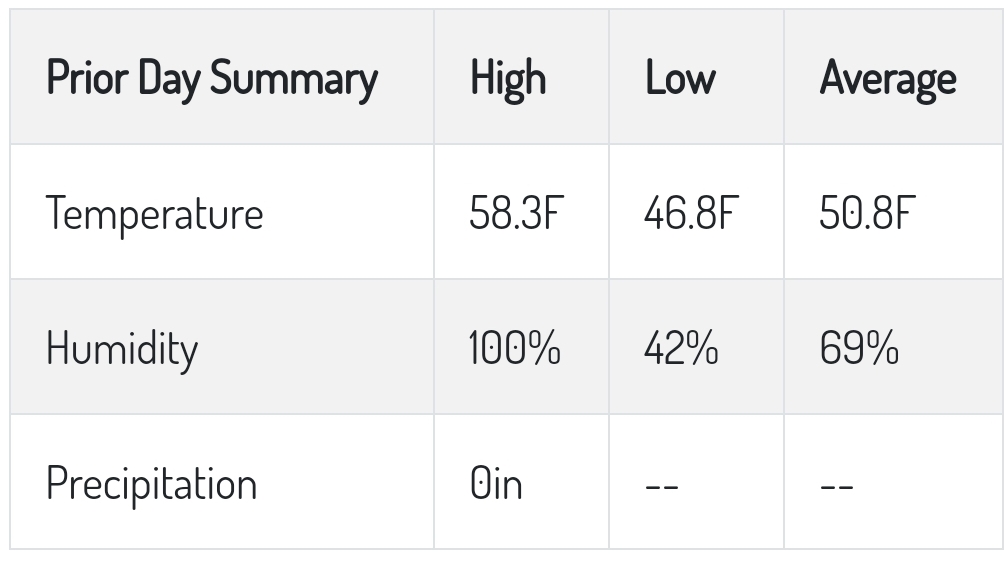Click the Temperature row label
The width and height of the screenshot is (1004, 564).
pos(154,214)
